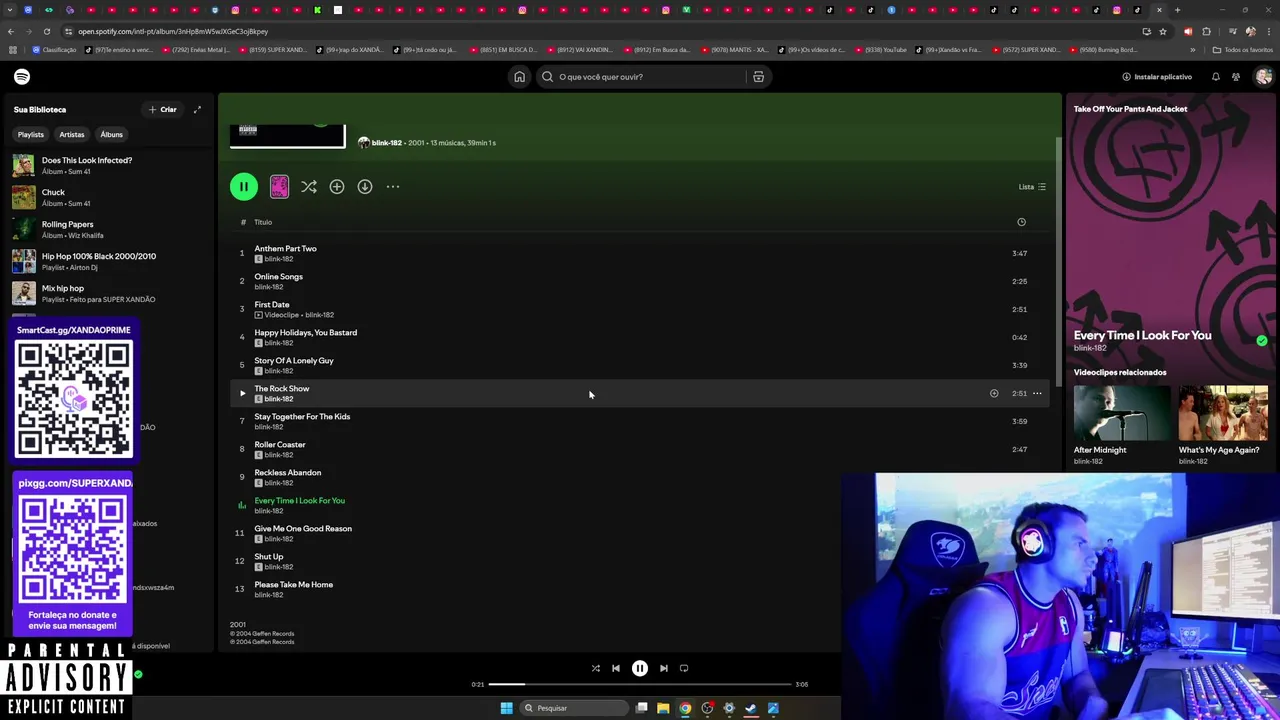Open Todos os favoritos bookmarks folder
Image resolution: width=1280 pixels, height=720 pixels.
pyautogui.click(x=1243, y=50)
